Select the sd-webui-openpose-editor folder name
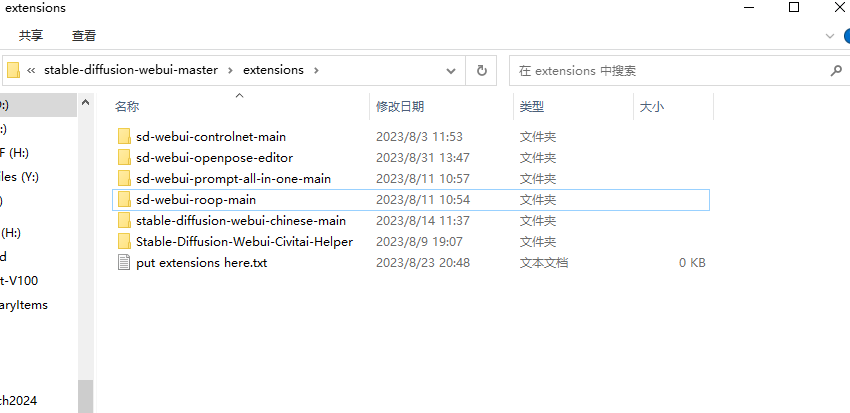Screen dimensions: 850x413 (215, 158)
